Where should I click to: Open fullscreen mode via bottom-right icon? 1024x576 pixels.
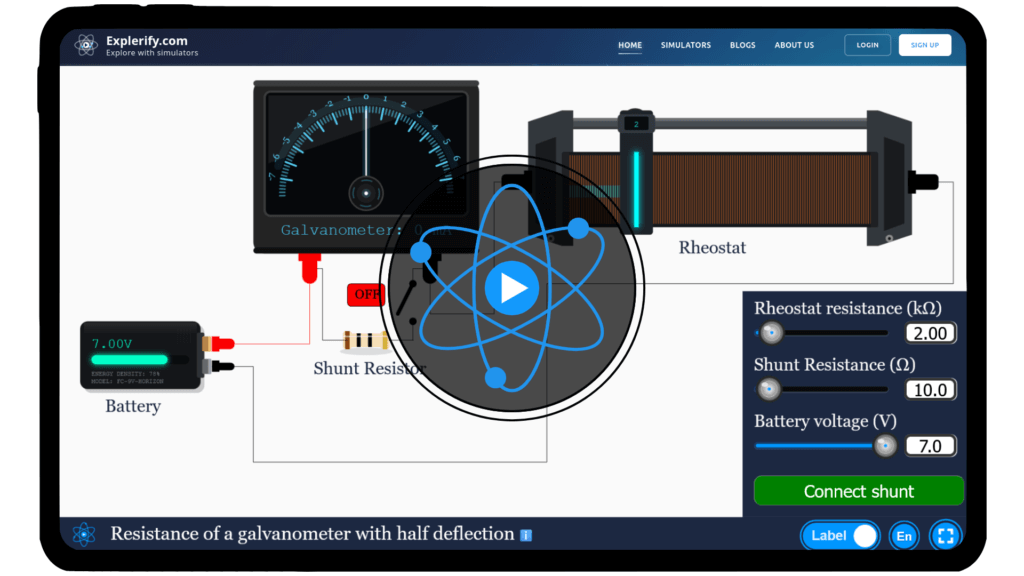pos(944,535)
